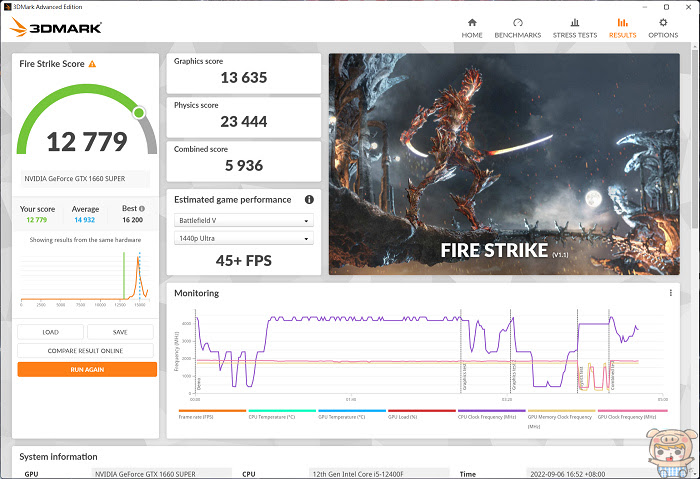
Task: Toggle CPU Temperature legend line
Action: coord(282,414)
